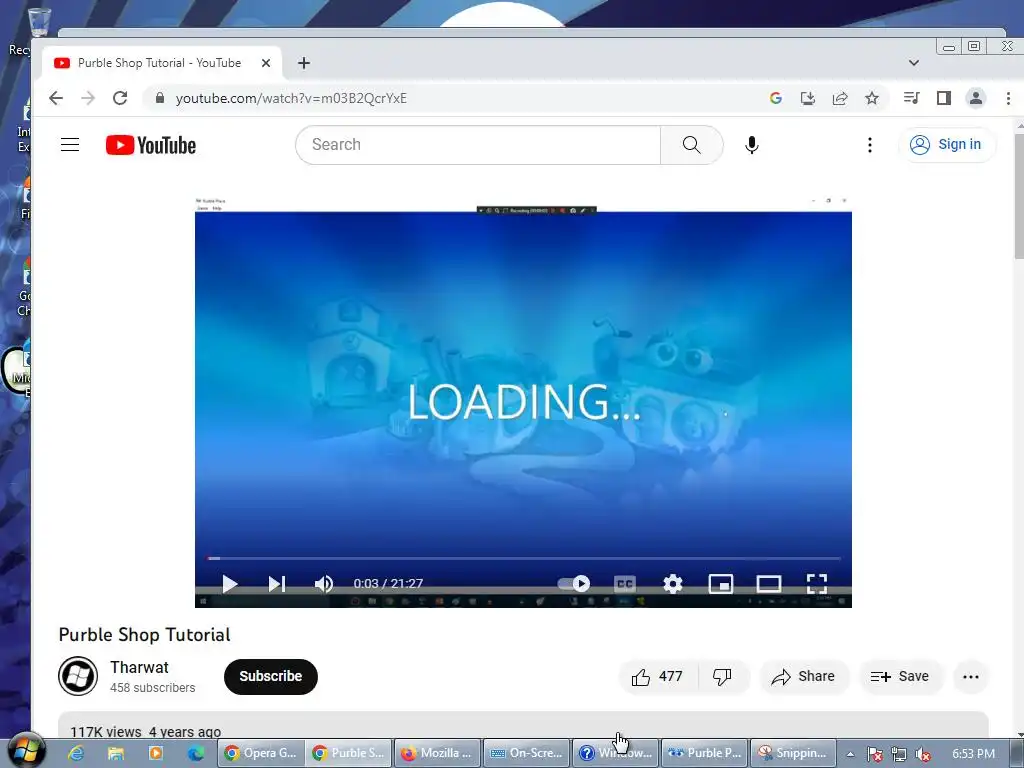Screen dimensions: 1024x768
Task: Switch to On-Screen Keyboard taskbar item
Action: point(526,753)
